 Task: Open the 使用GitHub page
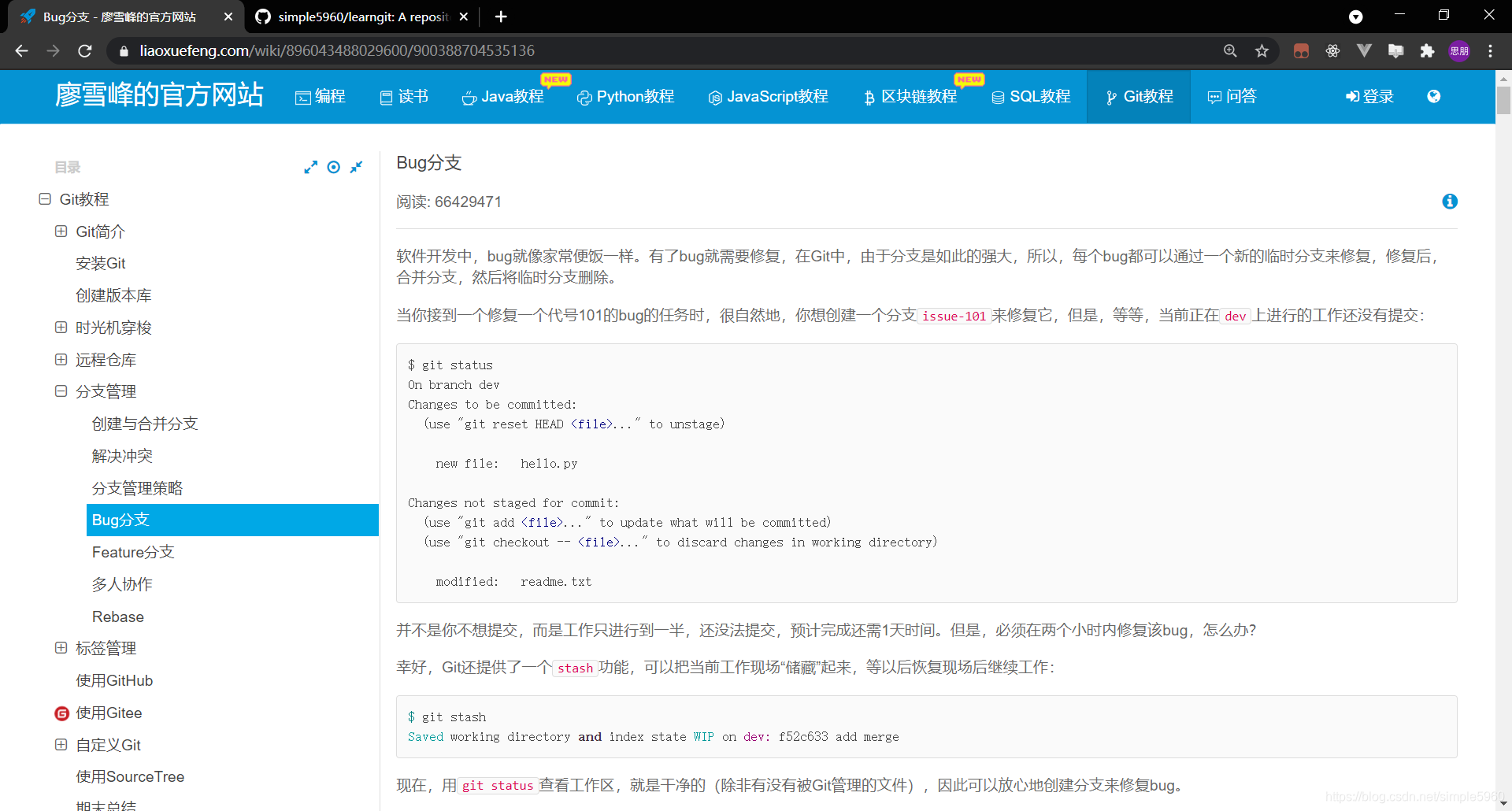click(114, 680)
